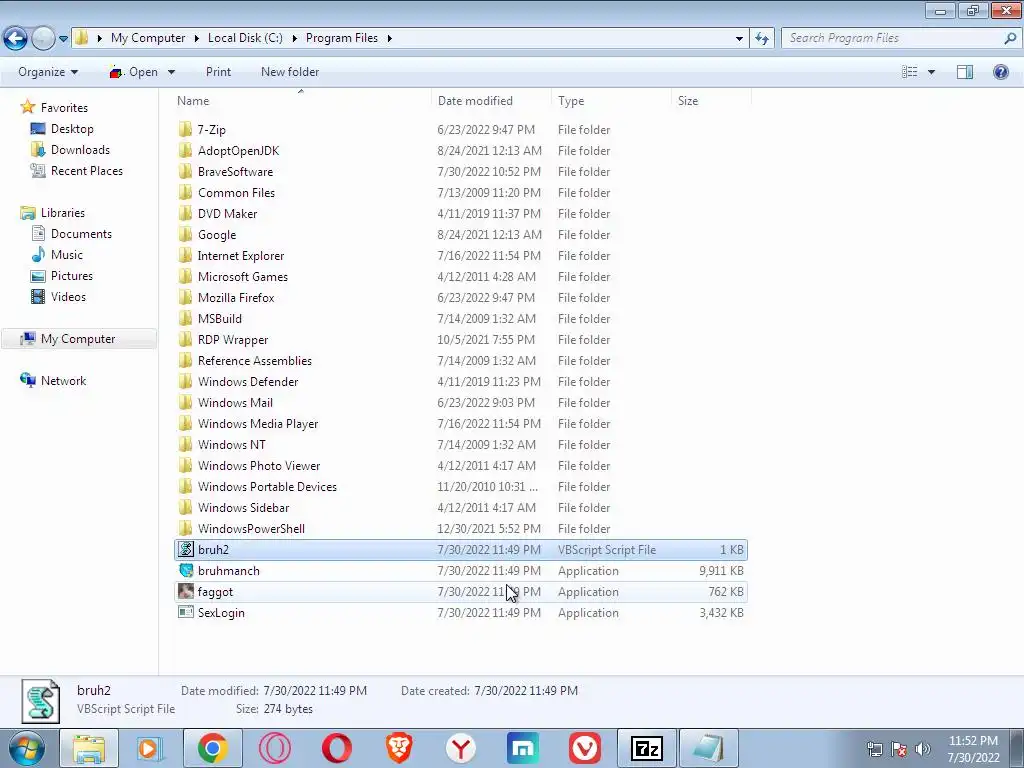Open the Organize menu
1024x768 pixels.
[x=48, y=72]
